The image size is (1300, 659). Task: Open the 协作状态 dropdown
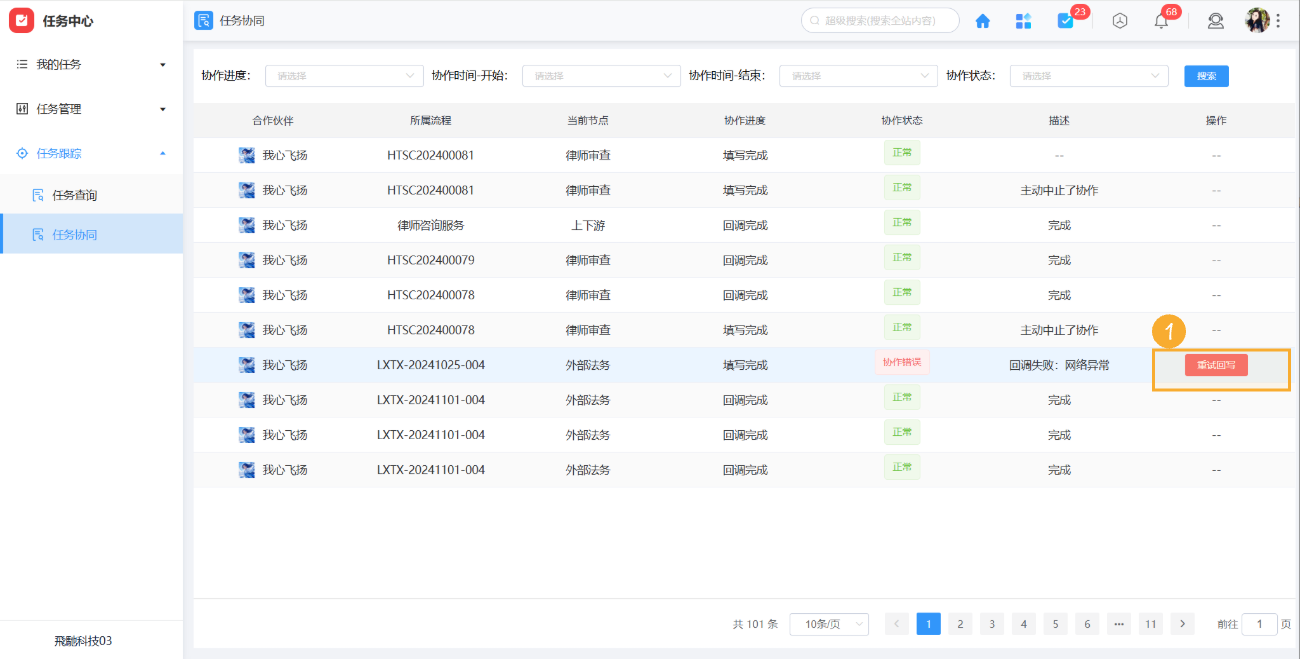(x=1089, y=75)
